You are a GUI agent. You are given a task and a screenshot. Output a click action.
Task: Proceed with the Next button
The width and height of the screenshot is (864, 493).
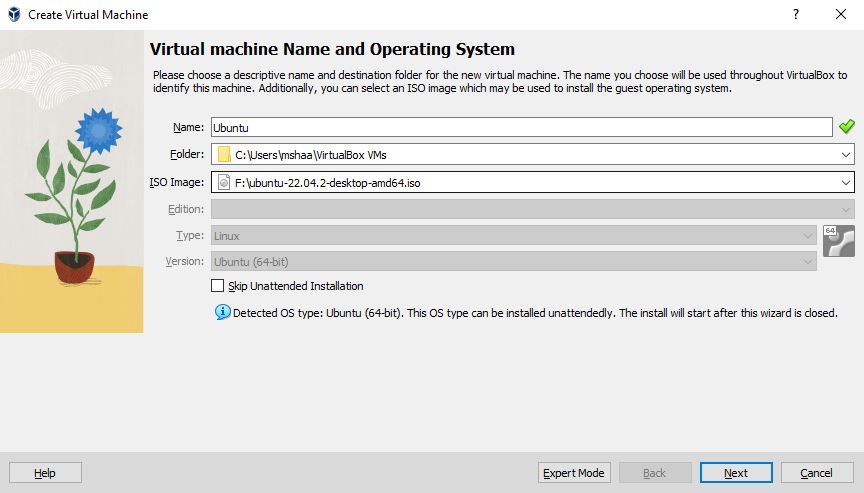tap(736, 473)
